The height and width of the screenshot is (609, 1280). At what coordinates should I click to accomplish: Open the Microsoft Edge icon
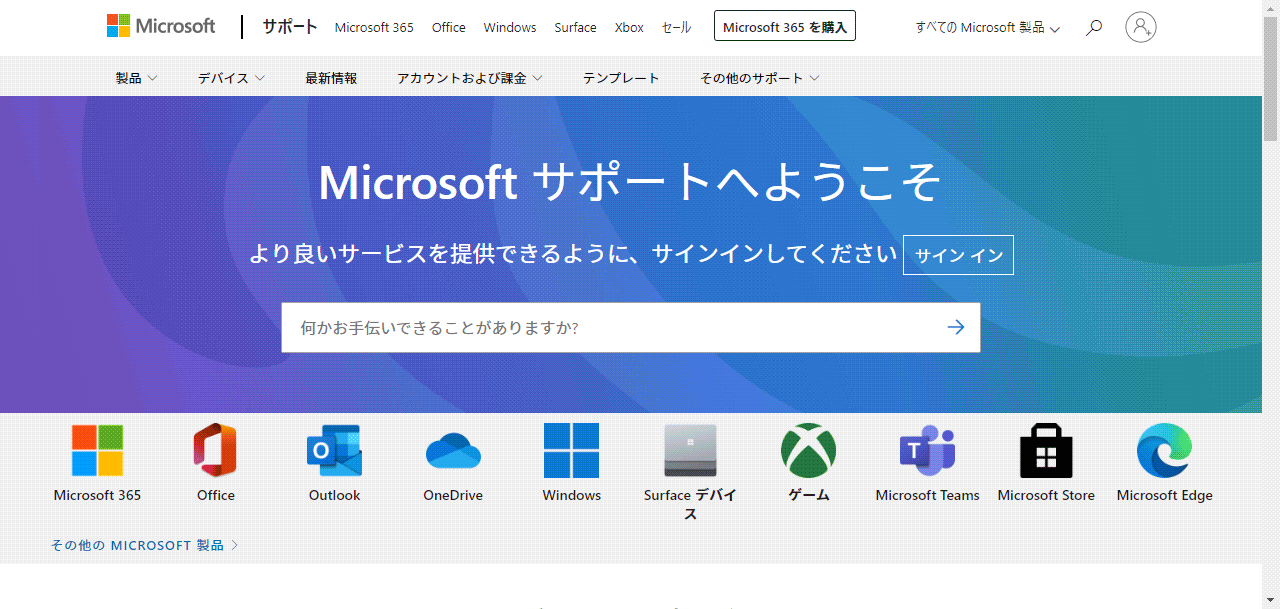1164,450
